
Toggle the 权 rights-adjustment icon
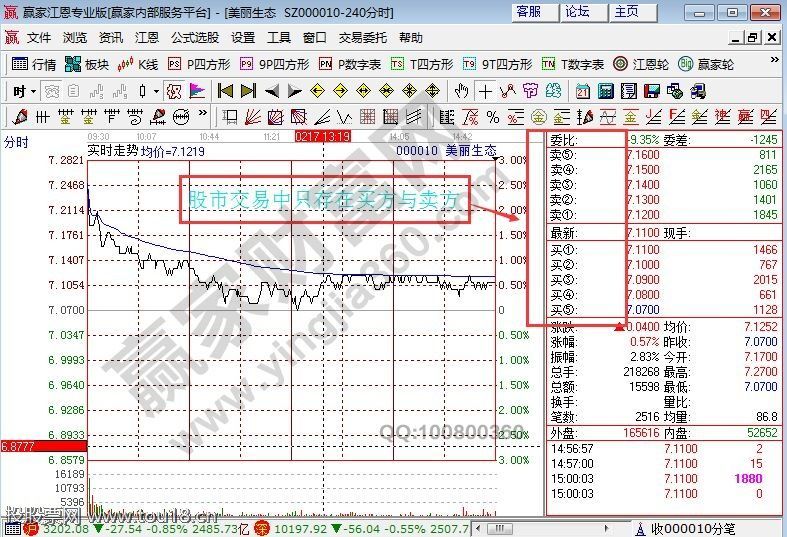pyautogui.click(x=174, y=91)
